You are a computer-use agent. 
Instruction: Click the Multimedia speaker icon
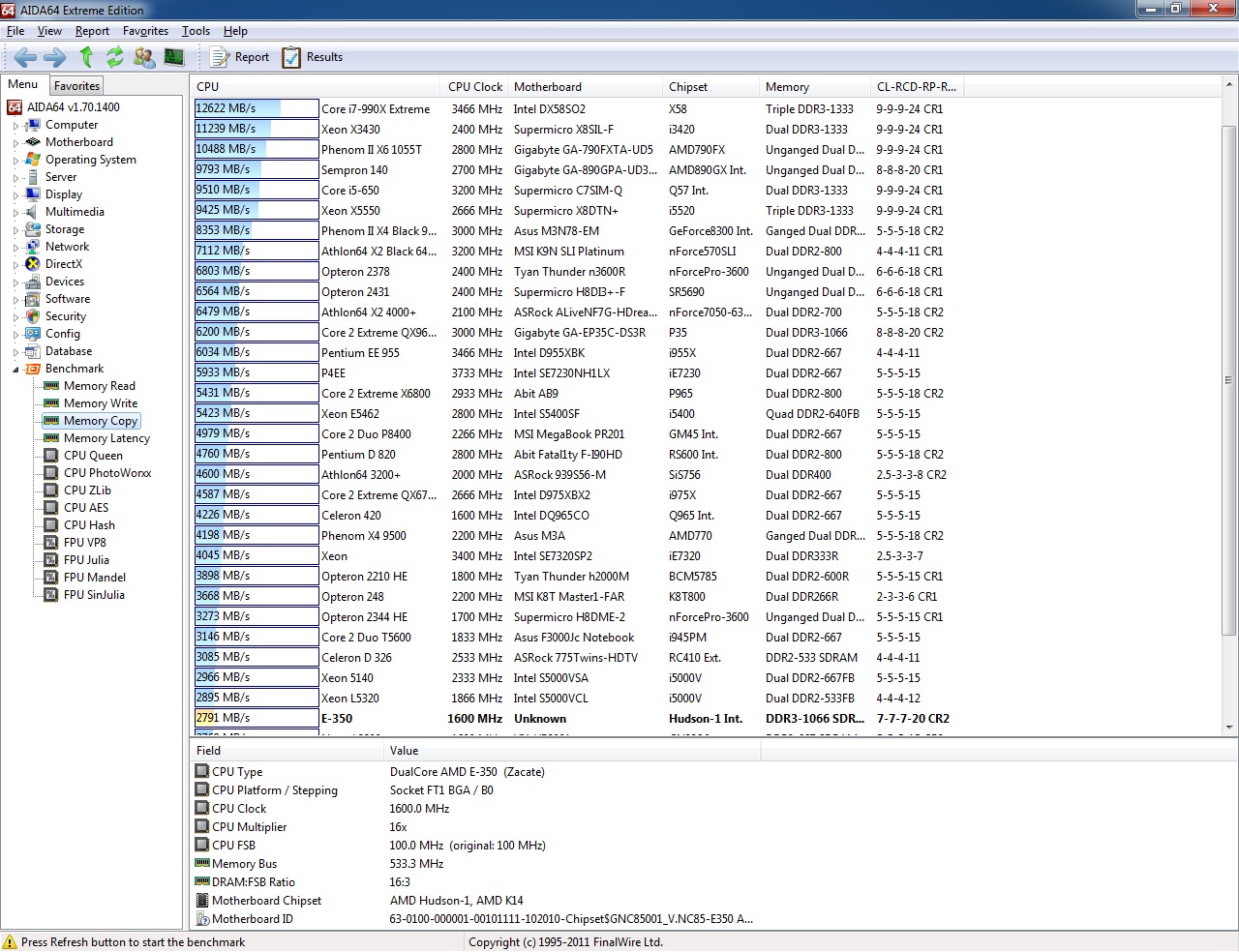pyautogui.click(x=33, y=212)
